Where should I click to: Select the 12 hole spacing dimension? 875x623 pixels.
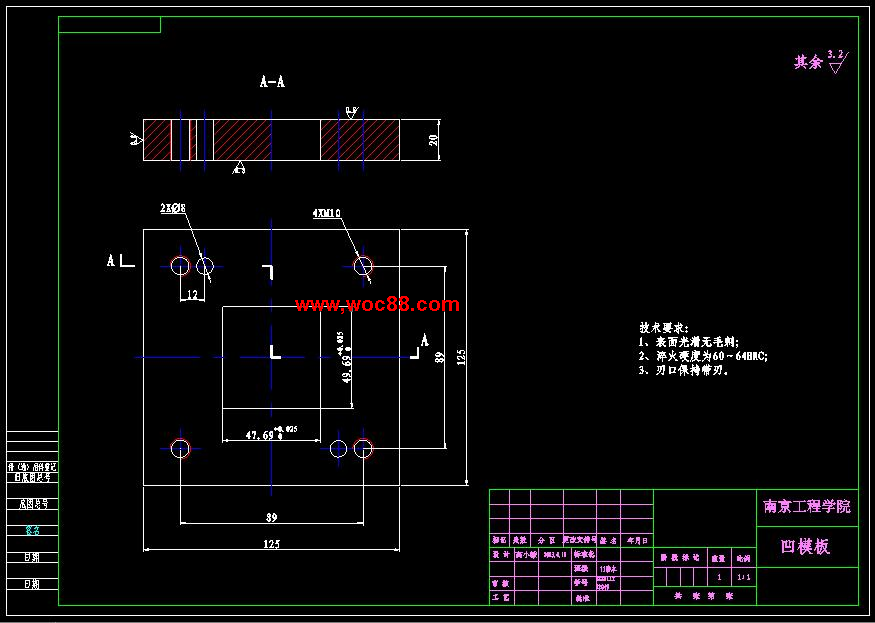point(193,295)
